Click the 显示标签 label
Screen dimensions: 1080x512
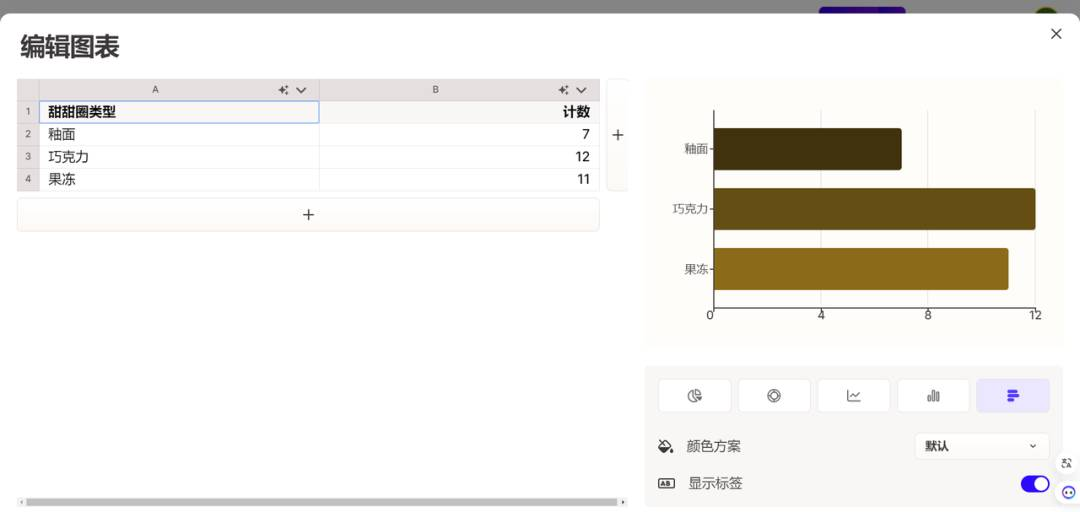coord(715,484)
